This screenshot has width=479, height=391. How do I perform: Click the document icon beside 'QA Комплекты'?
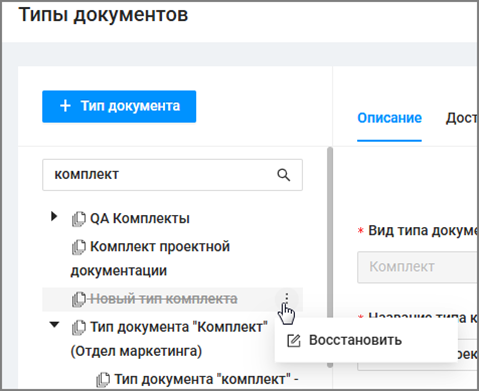click(79, 219)
